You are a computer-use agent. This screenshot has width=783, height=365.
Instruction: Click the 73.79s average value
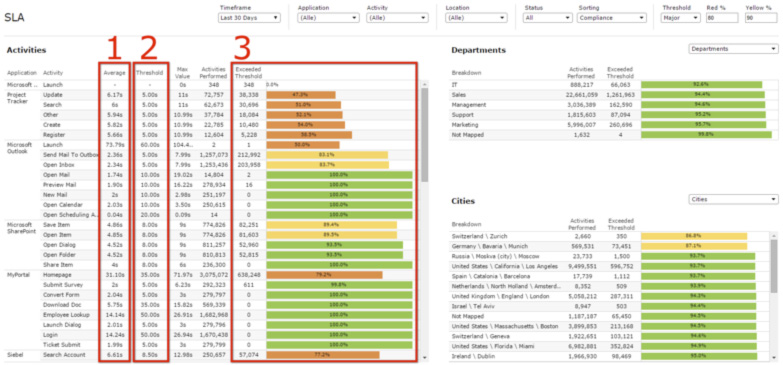[116, 145]
